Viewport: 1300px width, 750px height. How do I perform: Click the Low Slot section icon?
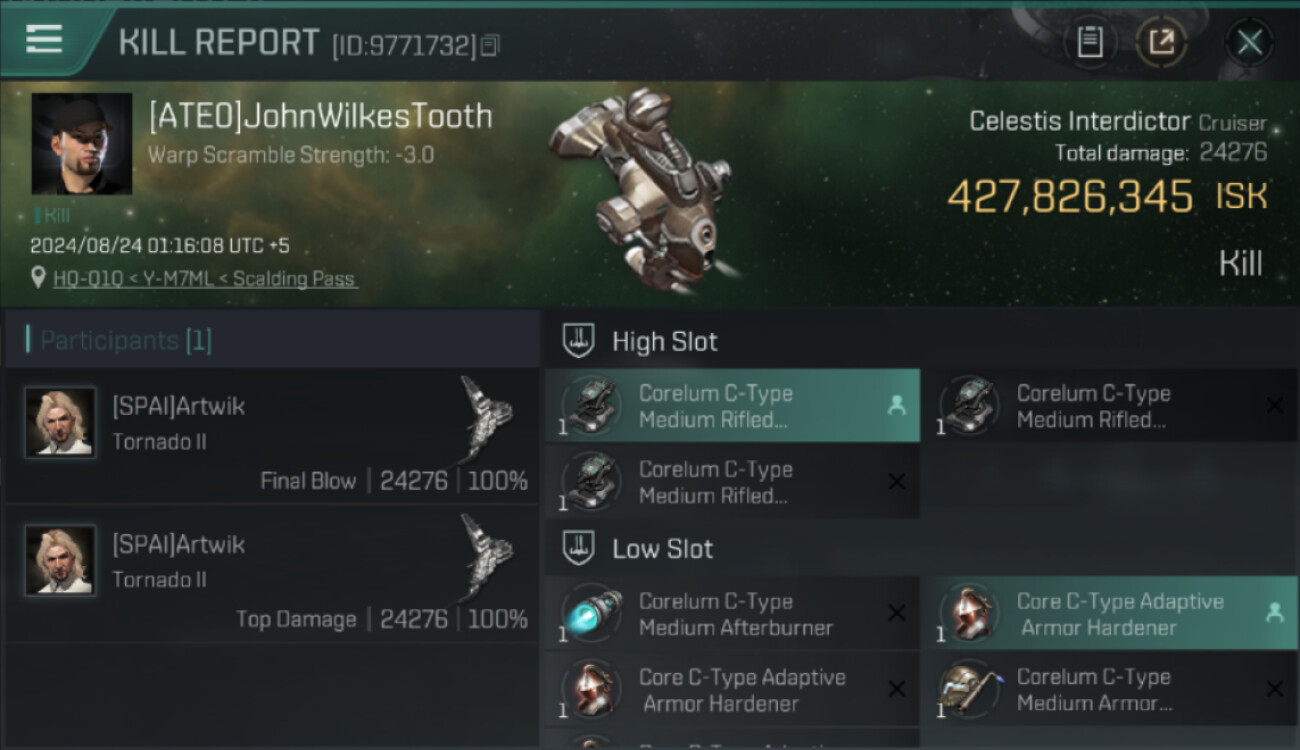[580, 548]
